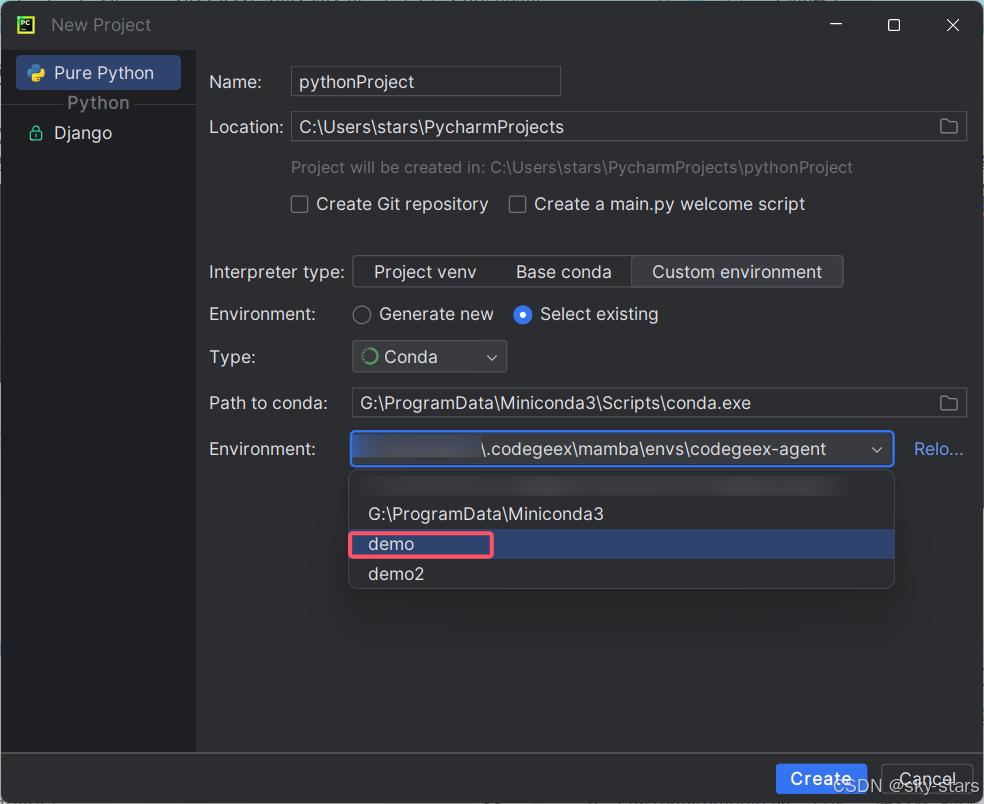Viewport: 984px width, 804px height.
Task: Pick G:\ProgramData\Miniconda3 from the environment list
Action: [621, 514]
